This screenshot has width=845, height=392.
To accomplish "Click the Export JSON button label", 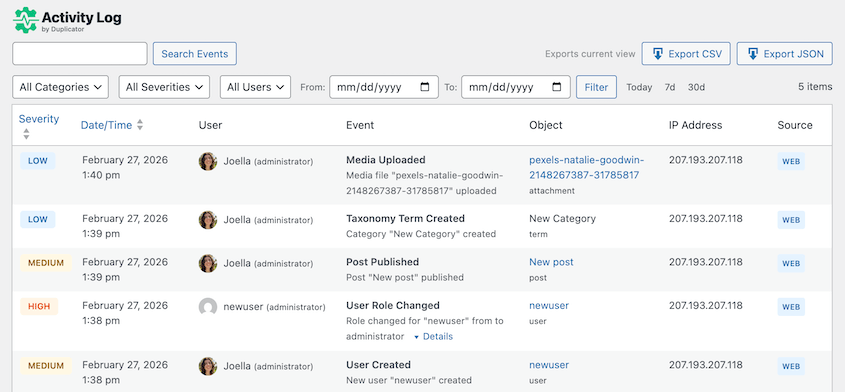I will 794,54.
